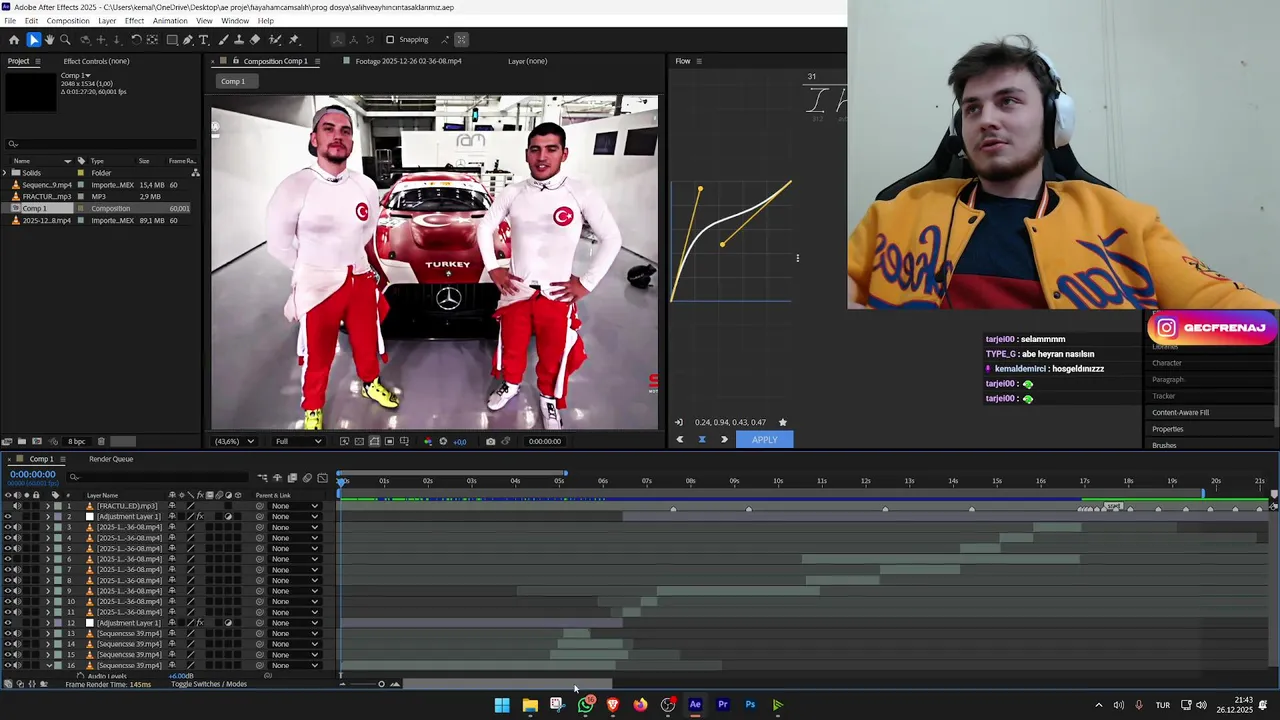Open Parent None dropdown for layer 14
Image resolution: width=1280 pixels, height=720 pixels.
click(x=294, y=644)
